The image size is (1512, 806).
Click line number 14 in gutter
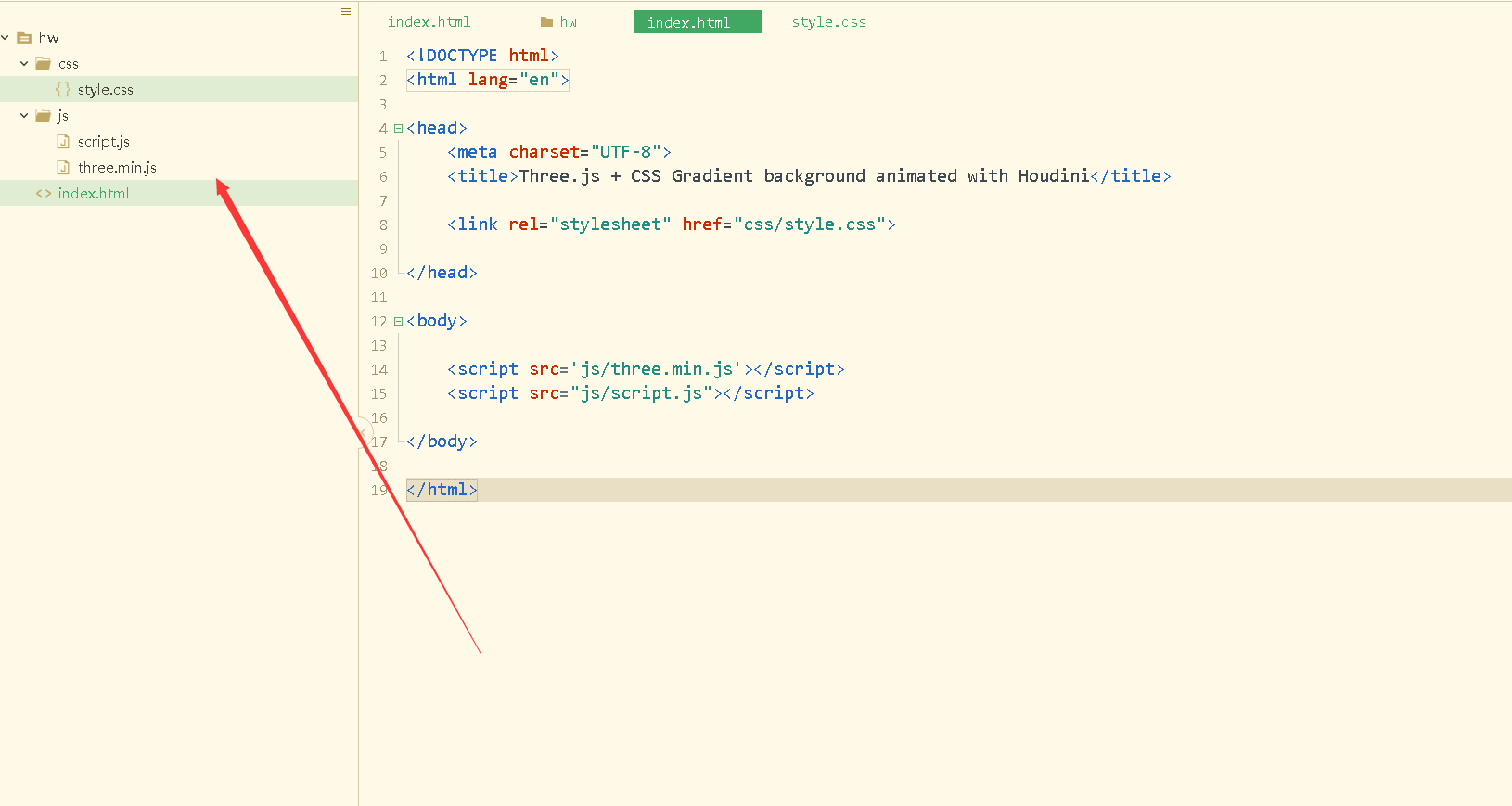[x=378, y=370]
